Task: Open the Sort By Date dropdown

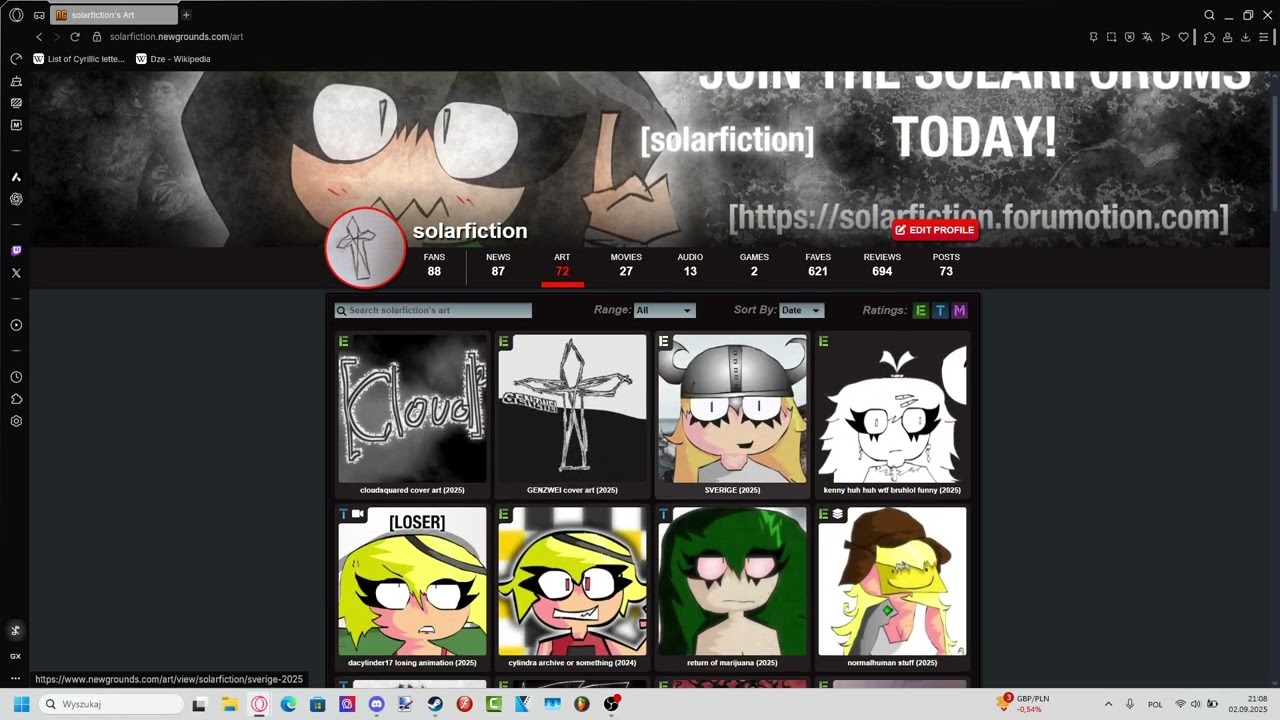Action: click(x=801, y=311)
